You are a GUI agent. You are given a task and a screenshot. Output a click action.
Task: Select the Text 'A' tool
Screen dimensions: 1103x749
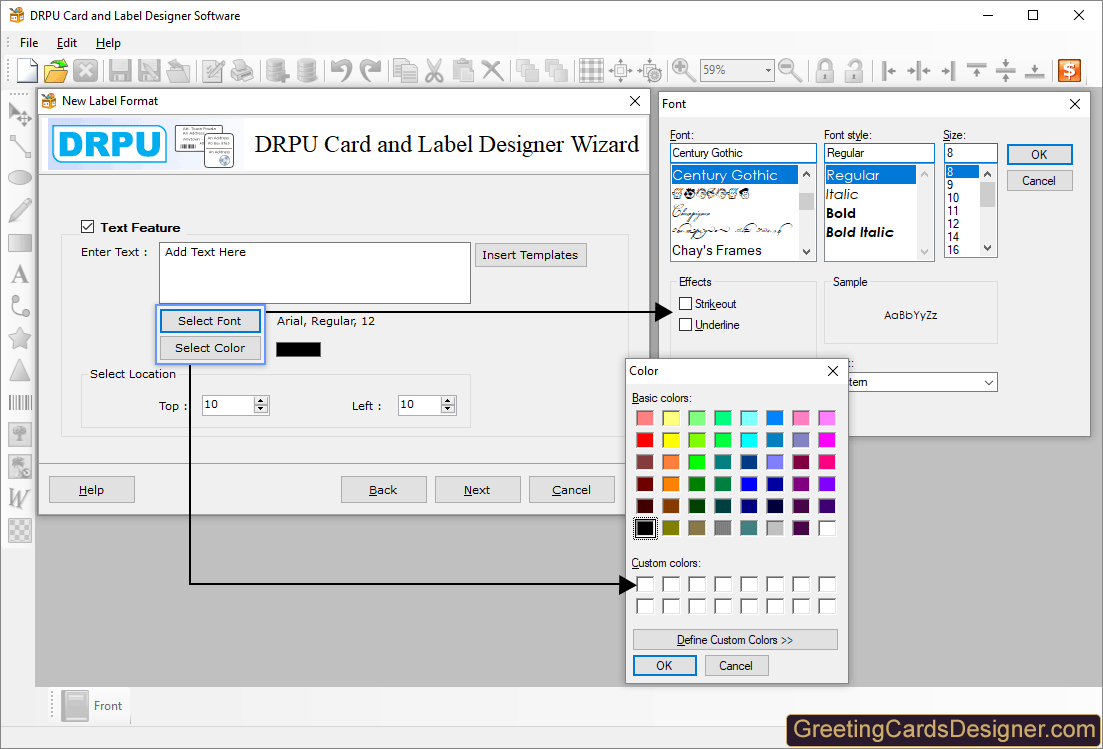[20, 274]
